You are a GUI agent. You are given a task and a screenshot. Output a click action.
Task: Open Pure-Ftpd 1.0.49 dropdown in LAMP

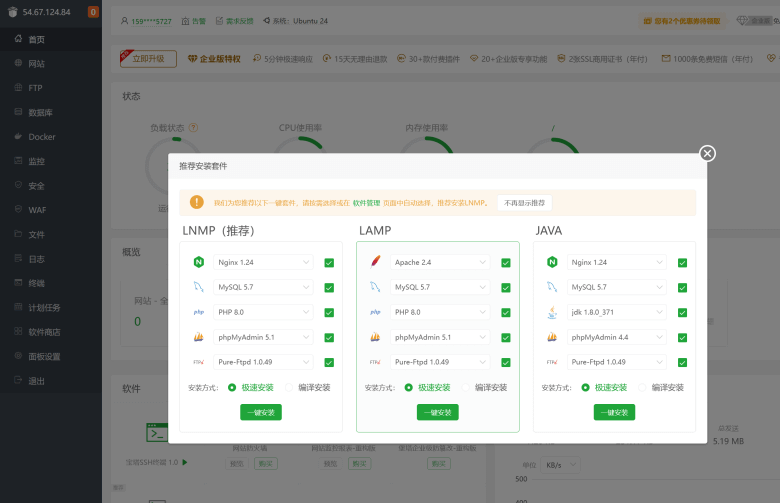[x=440, y=362]
